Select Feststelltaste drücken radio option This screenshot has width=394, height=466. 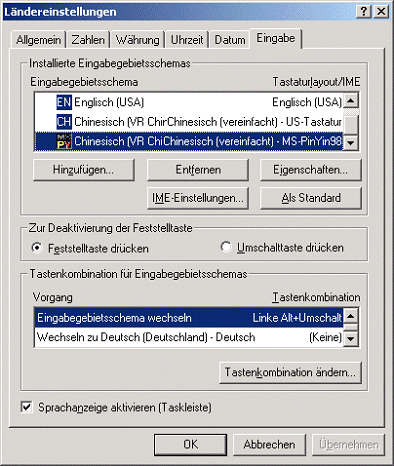coord(37,248)
